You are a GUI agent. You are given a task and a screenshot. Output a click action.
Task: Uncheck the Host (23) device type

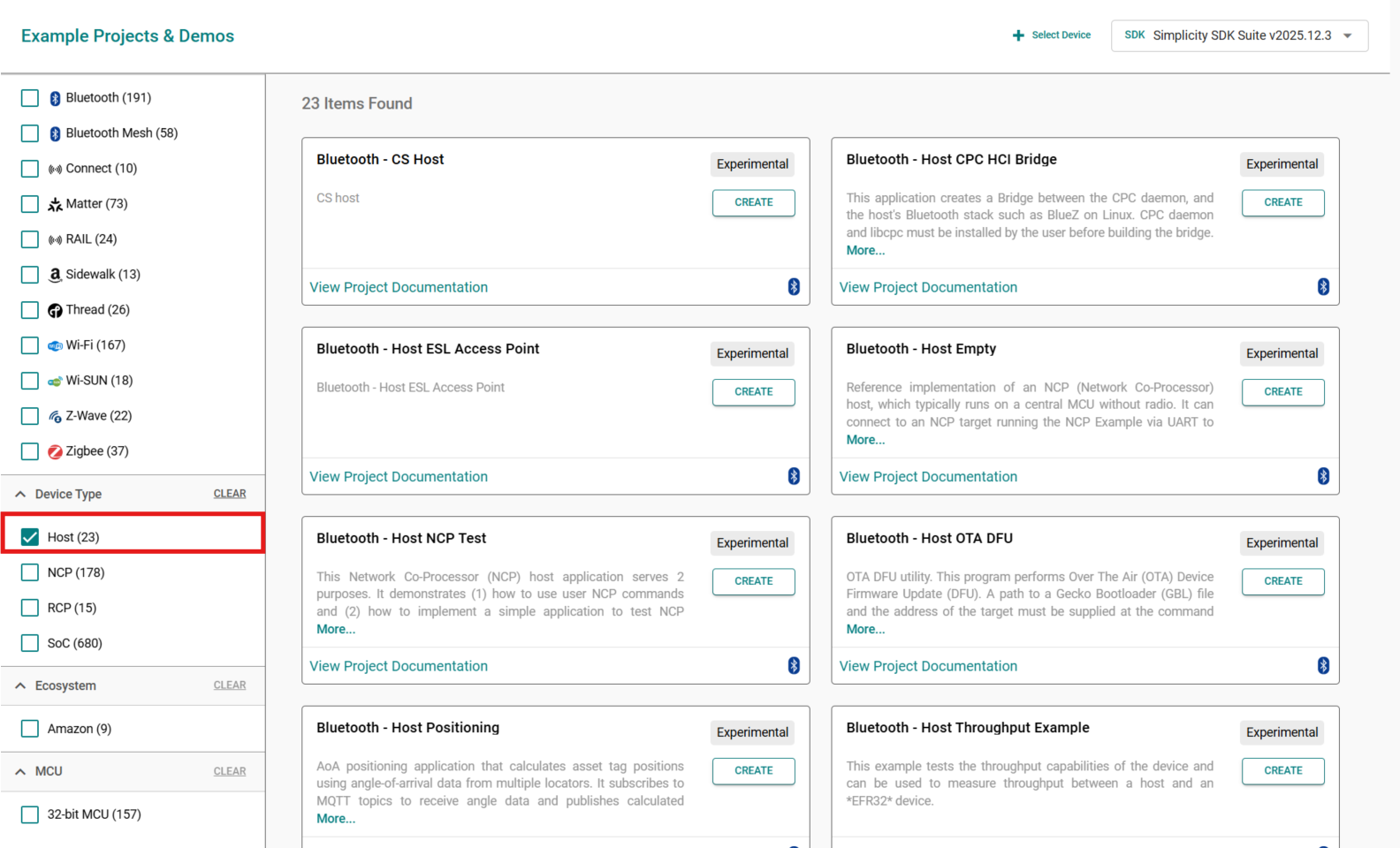30,537
